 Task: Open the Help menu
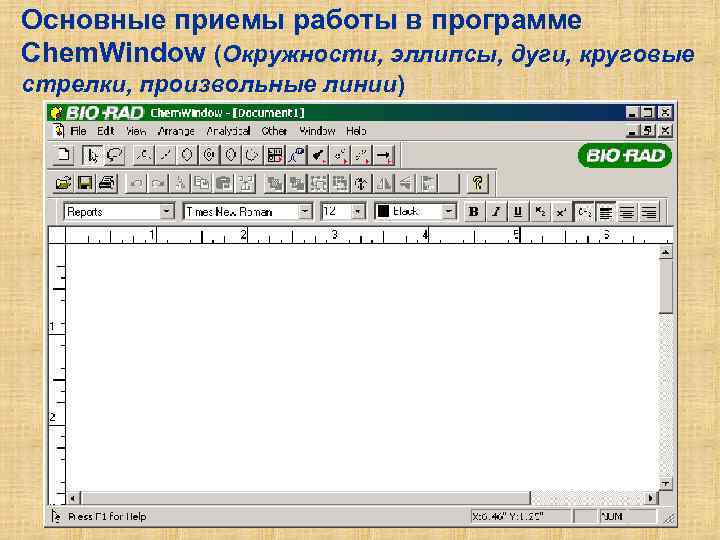click(356, 131)
